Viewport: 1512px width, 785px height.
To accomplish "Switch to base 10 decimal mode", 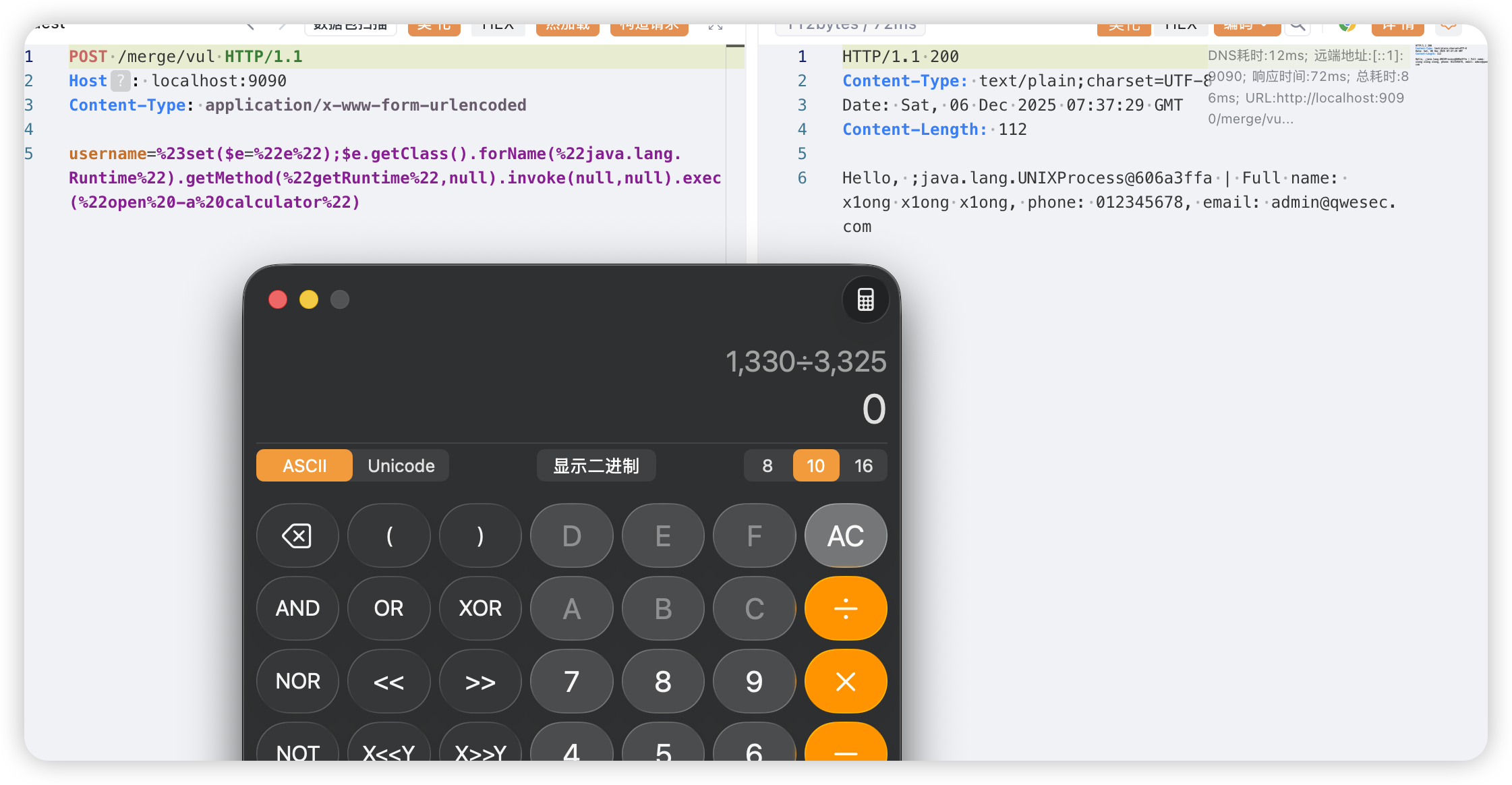I will (815, 465).
